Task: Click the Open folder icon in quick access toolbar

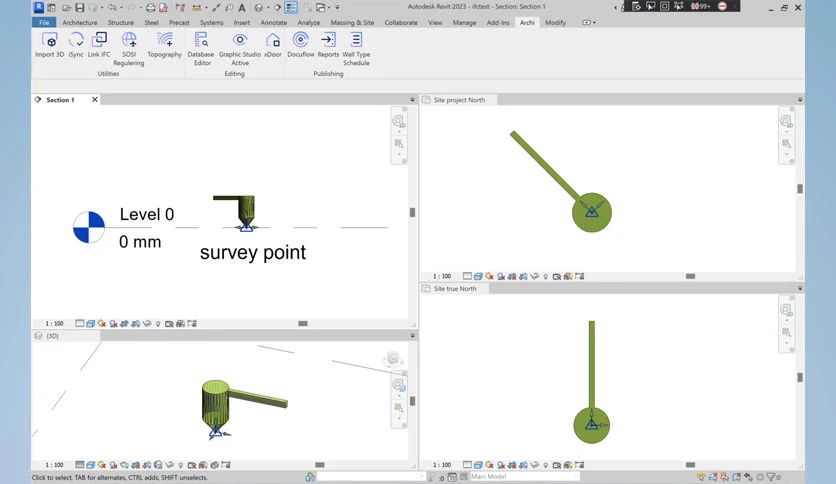Action: (66, 7)
